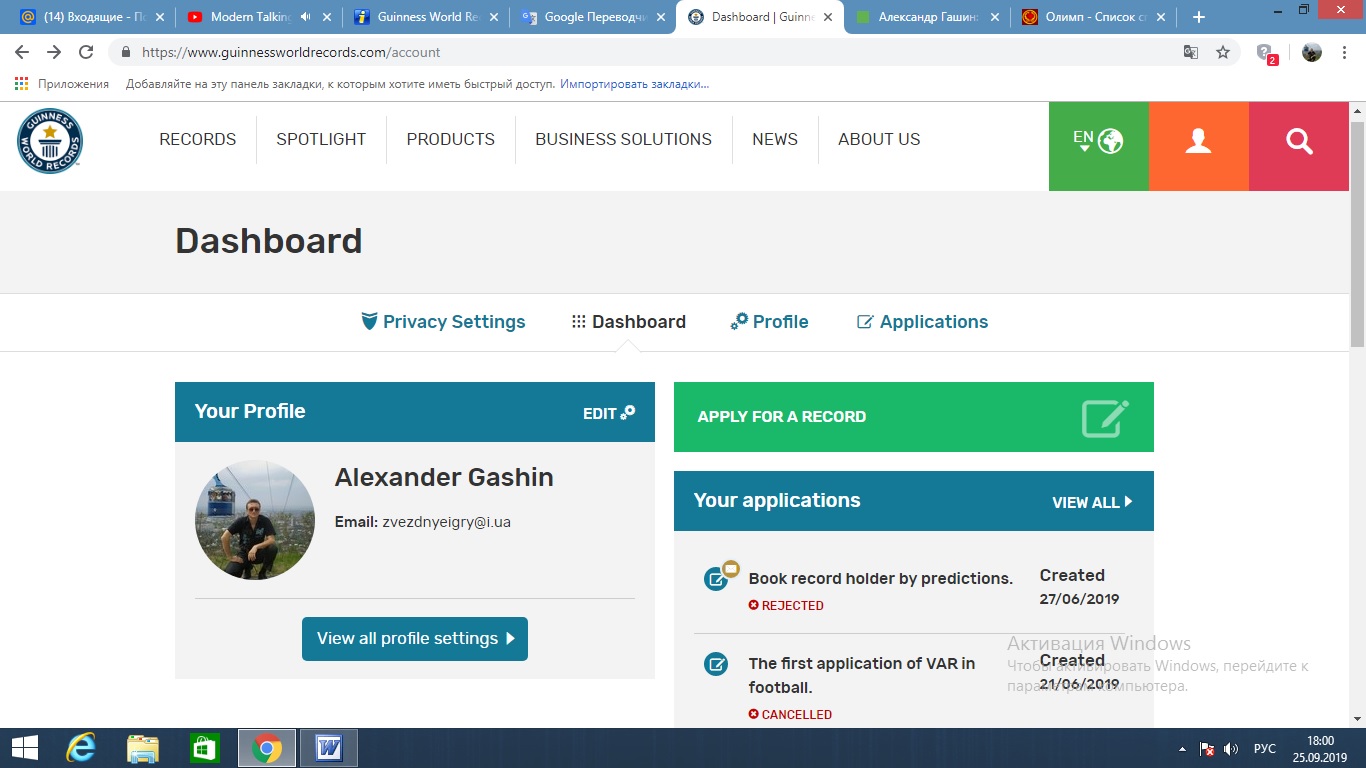
Task: Click Chrome's back arrow
Action: (22, 52)
